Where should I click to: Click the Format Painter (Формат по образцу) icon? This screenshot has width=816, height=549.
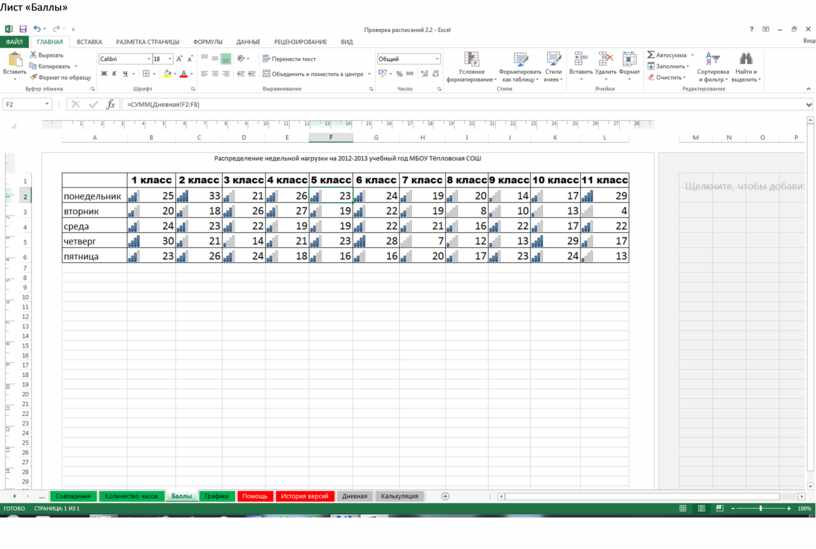click(34, 77)
